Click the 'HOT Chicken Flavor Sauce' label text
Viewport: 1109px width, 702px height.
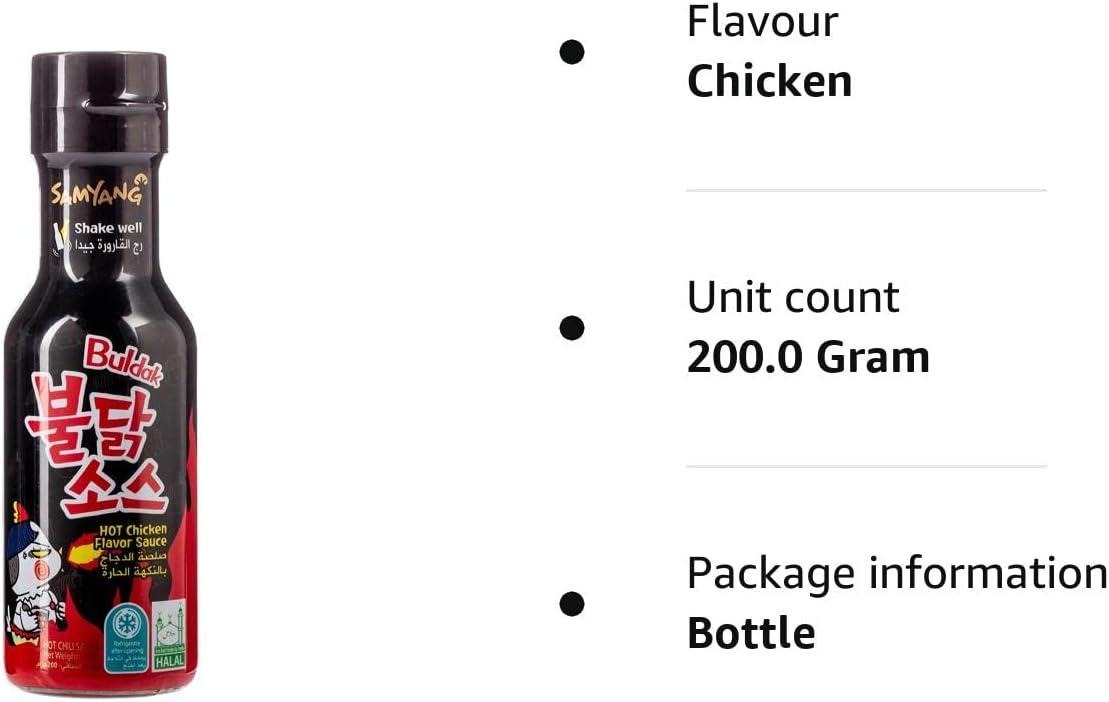(x=132, y=535)
